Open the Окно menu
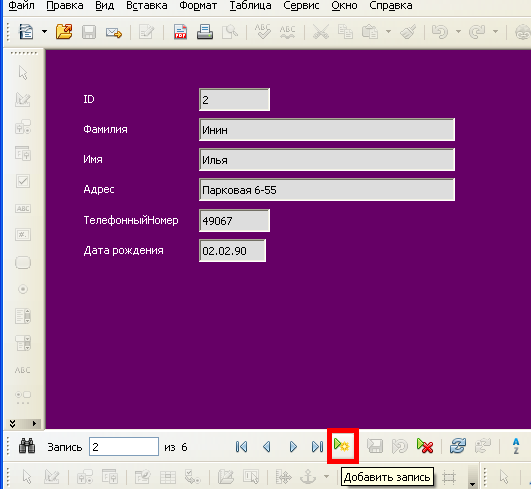Image resolution: width=531 pixels, height=489 pixels. [x=344, y=6]
